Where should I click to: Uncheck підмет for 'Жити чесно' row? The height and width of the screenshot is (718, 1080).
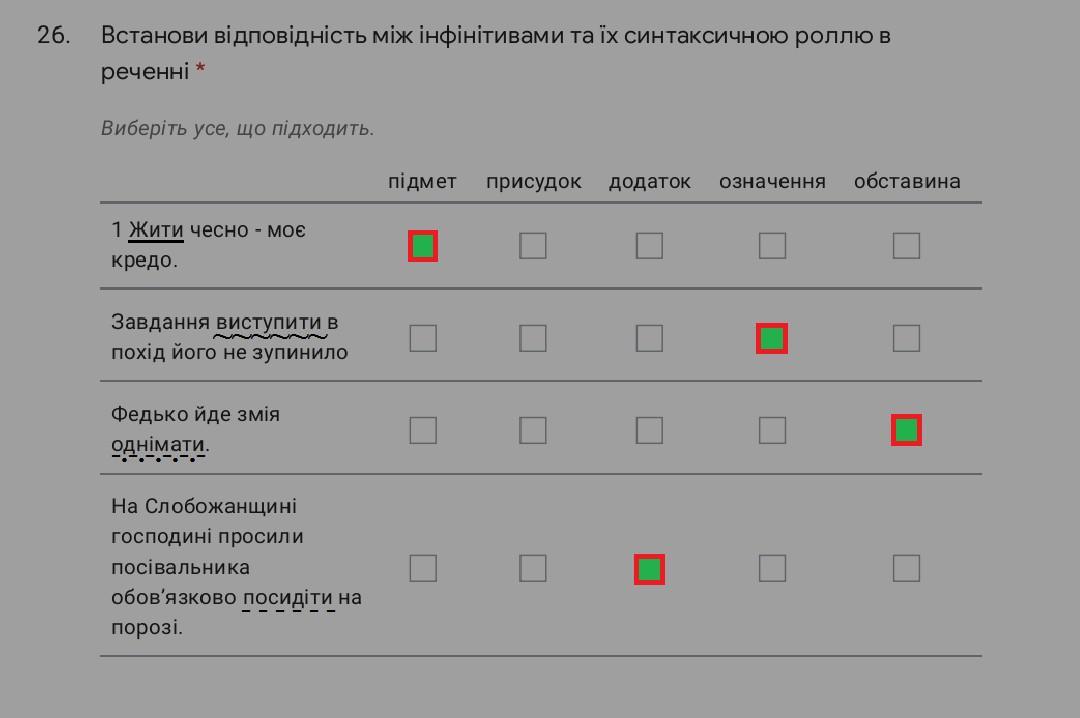pyautogui.click(x=423, y=246)
